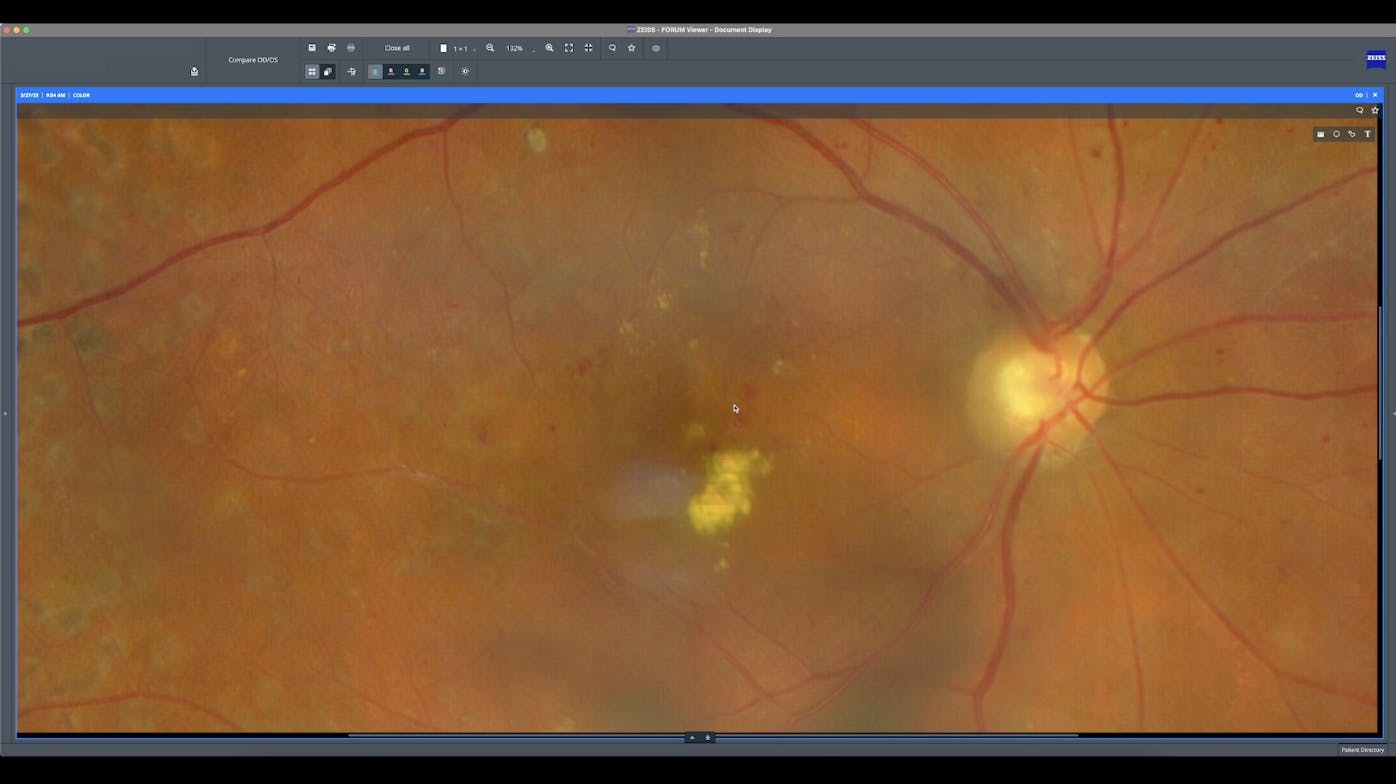1396x784 pixels.
Task: Activate the blue channel filter
Action: (421, 71)
